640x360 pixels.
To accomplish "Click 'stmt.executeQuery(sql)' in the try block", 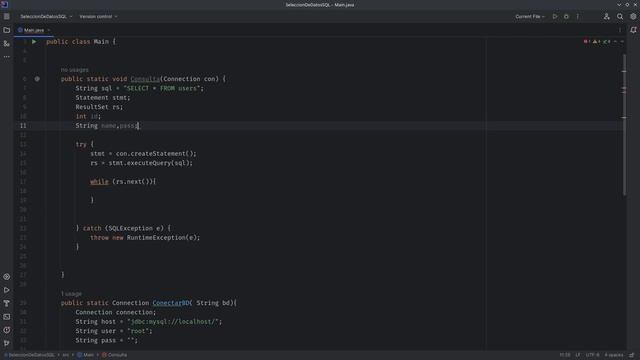I will tap(149, 163).
